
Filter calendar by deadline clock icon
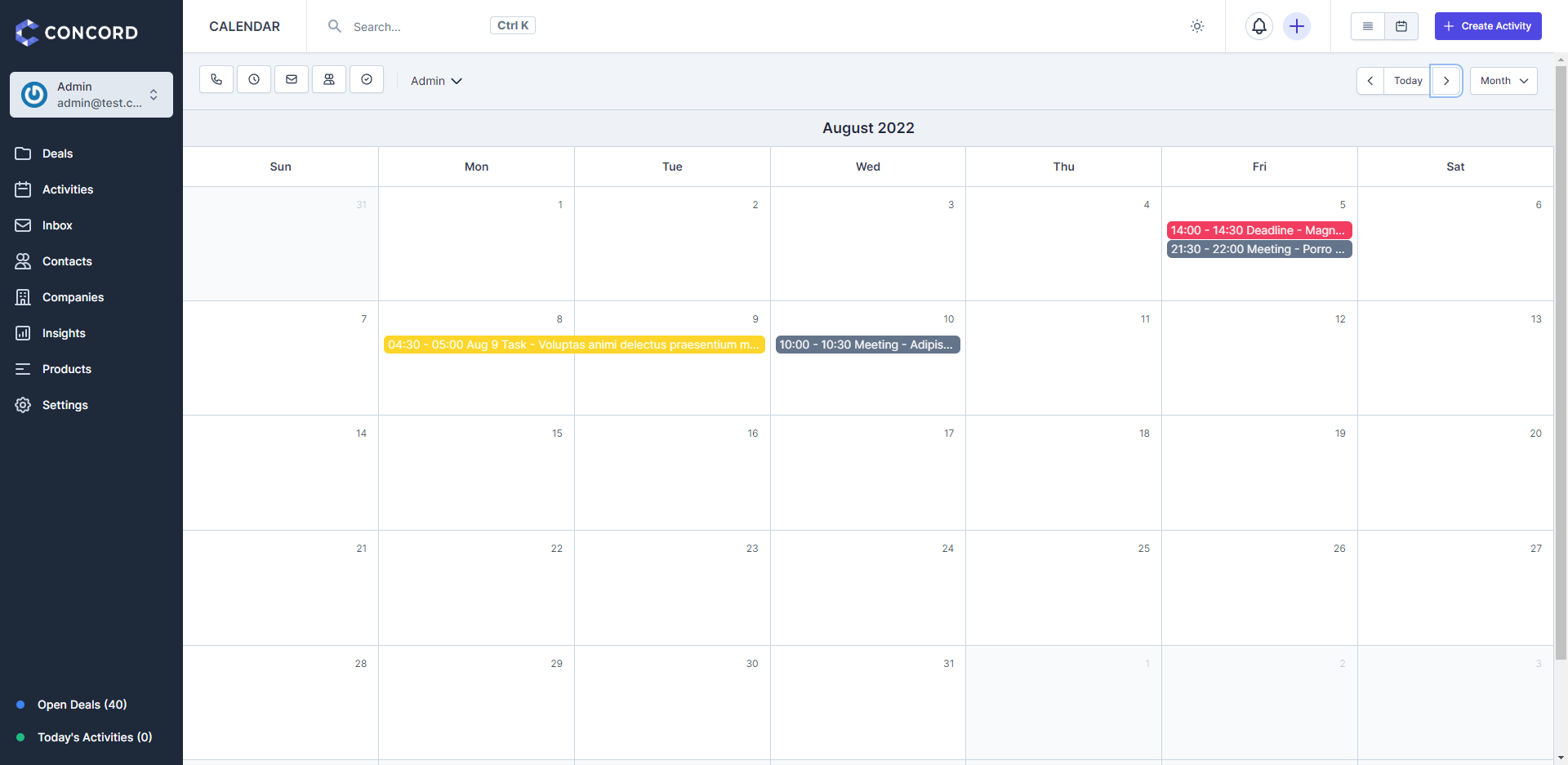[x=254, y=79]
